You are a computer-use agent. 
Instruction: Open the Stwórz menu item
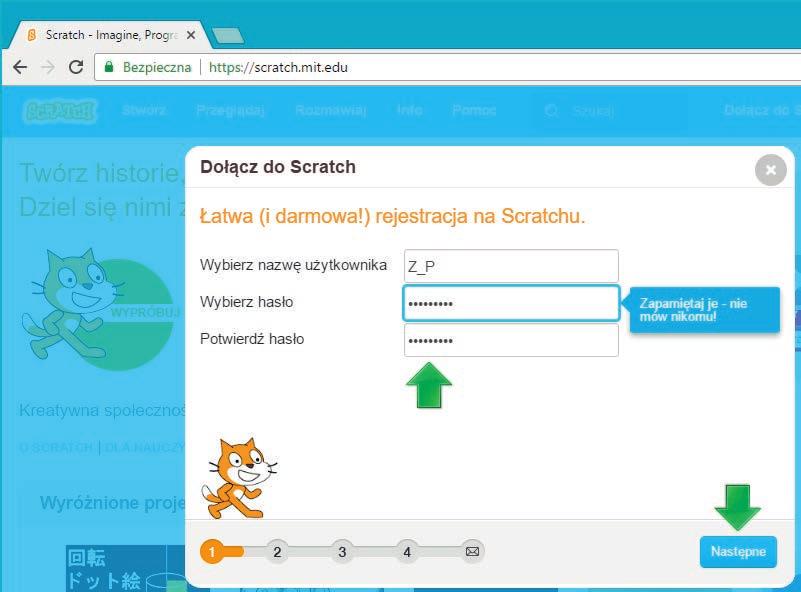(144, 110)
